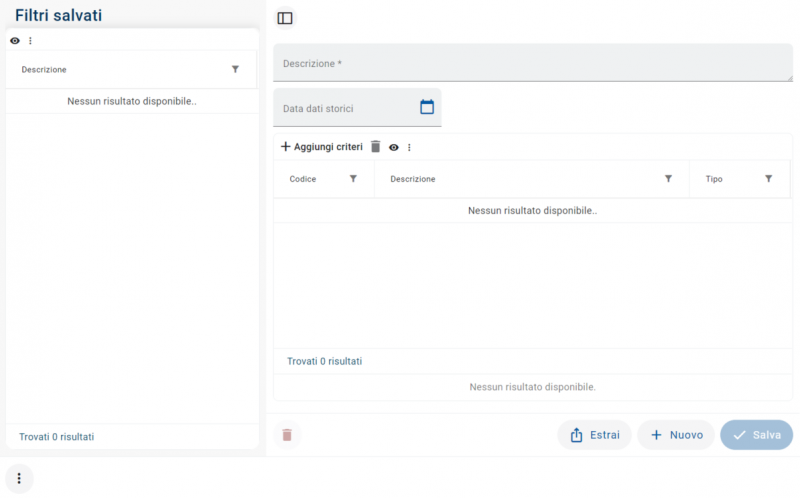Open criteria table three-dot menu
The width and height of the screenshot is (800, 498).
coord(409,147)
